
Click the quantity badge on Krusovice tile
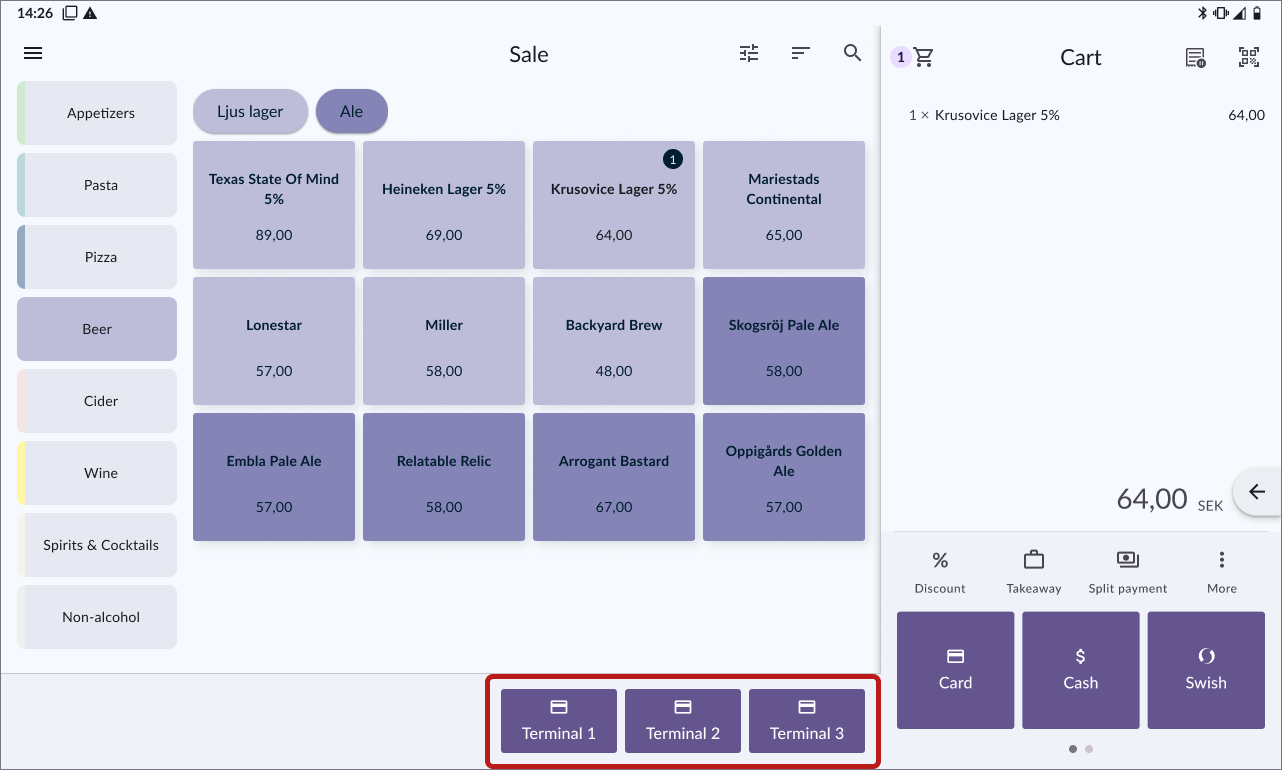point(673,159)
